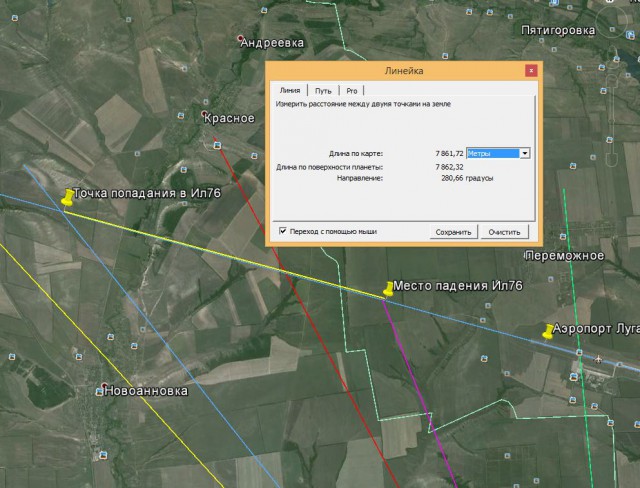
Task: Click the yellow pushpin 'Место падения Ил76'
Action: point(388,289)
